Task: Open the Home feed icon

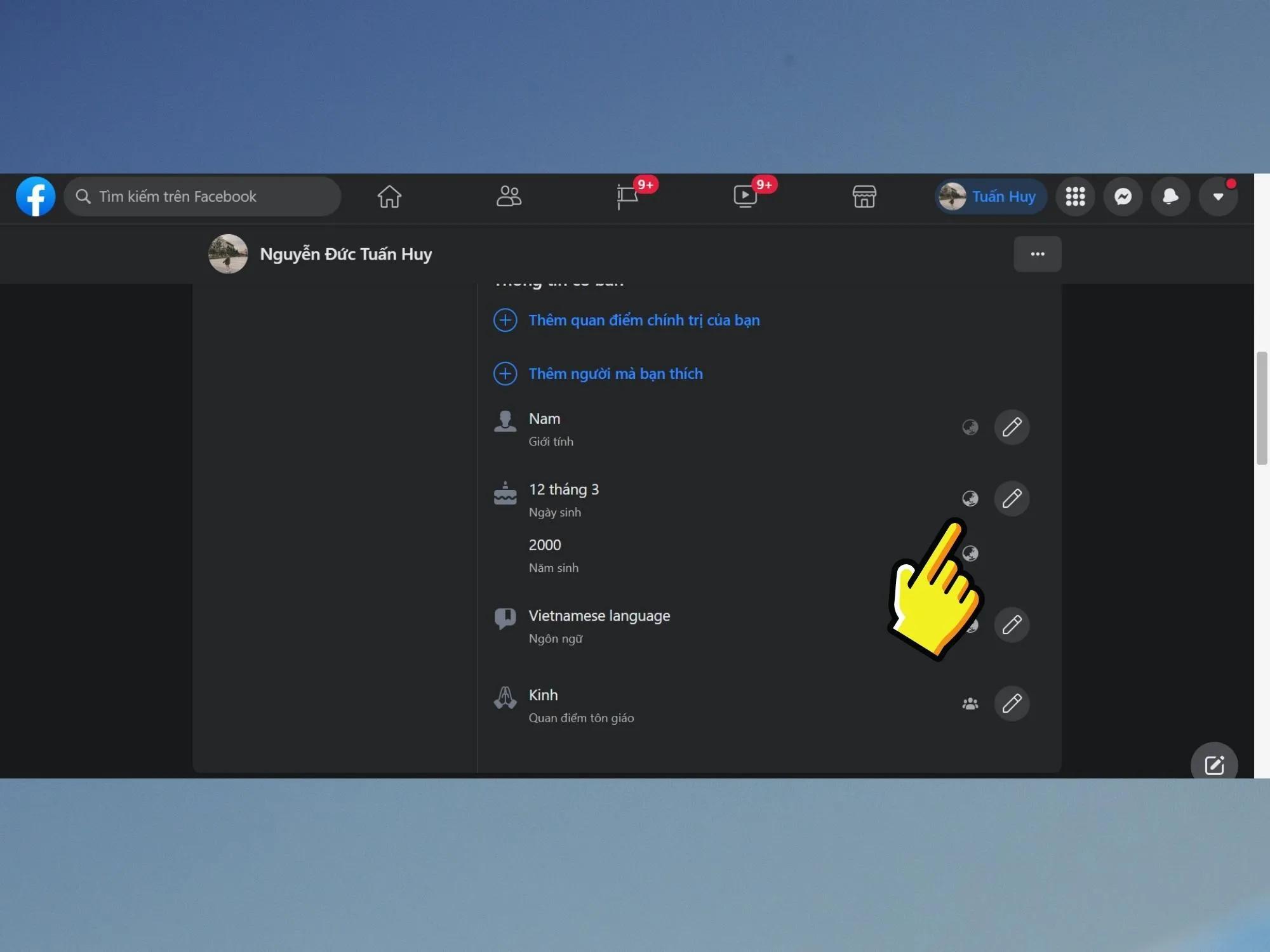Action: [389, 196]
